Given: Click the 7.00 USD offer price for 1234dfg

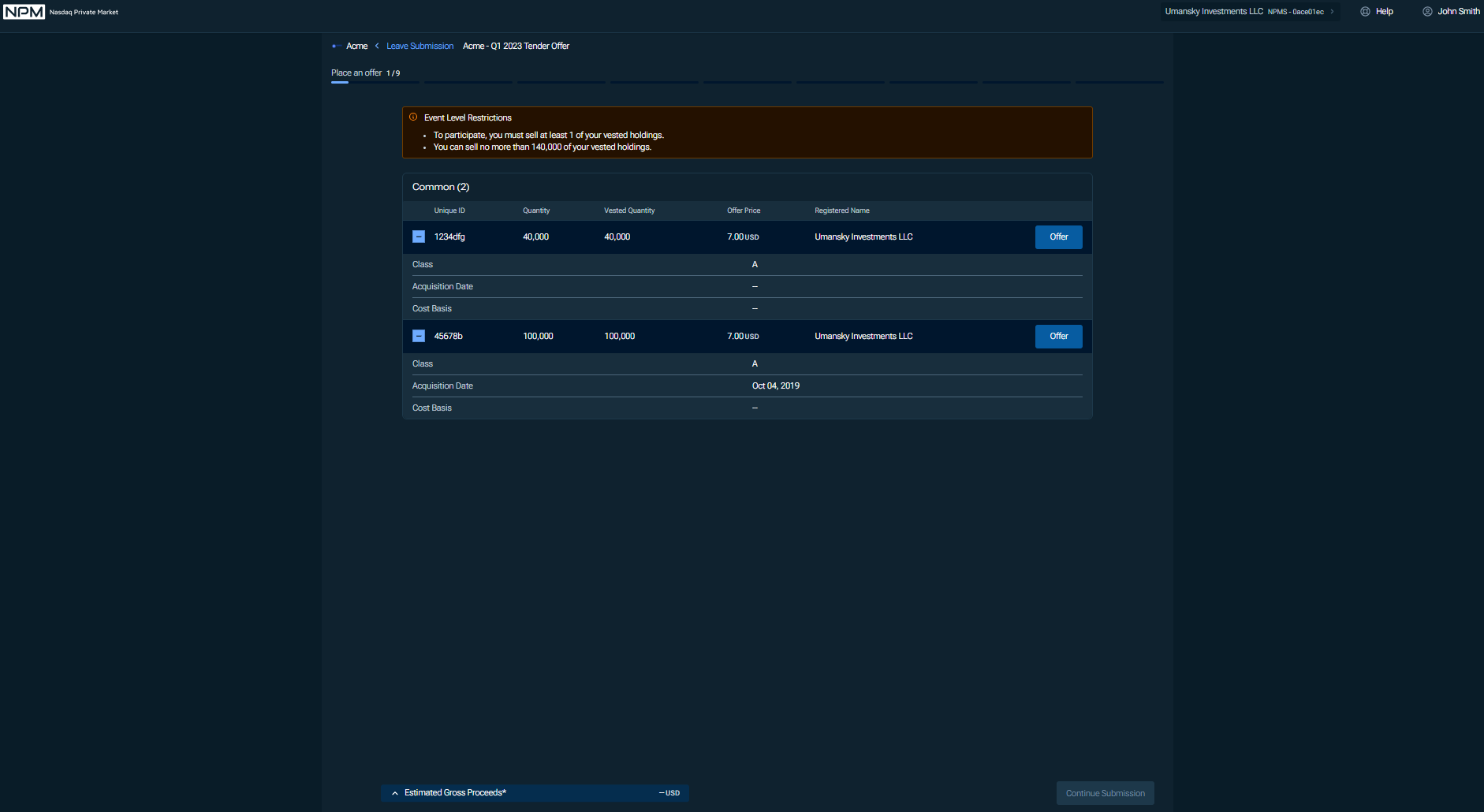Looking at the screenshot, I should [x=743, y=237].
